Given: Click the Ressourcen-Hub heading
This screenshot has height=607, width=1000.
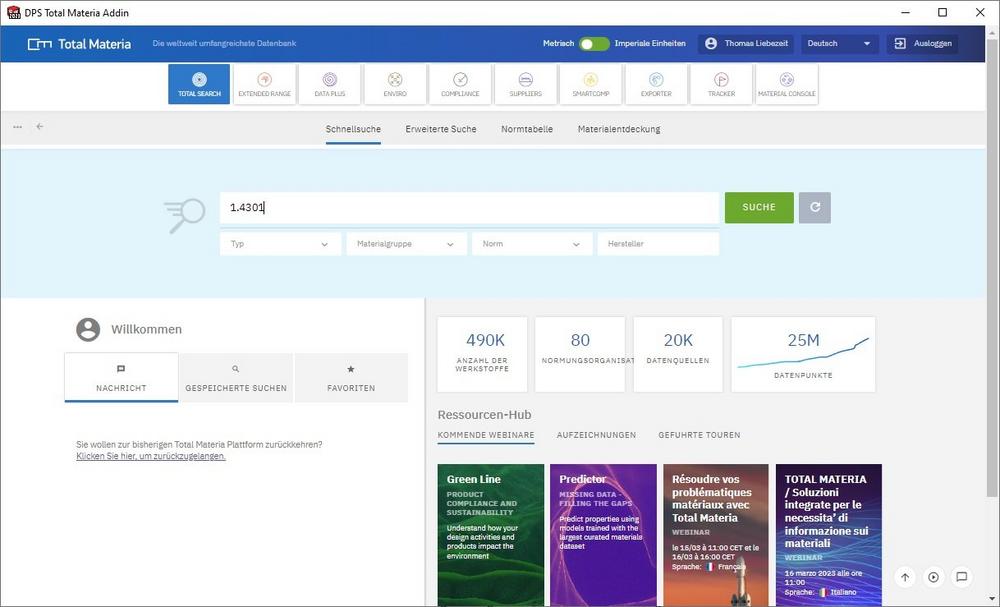Looking at the screenshot, I should pos(484,415).
